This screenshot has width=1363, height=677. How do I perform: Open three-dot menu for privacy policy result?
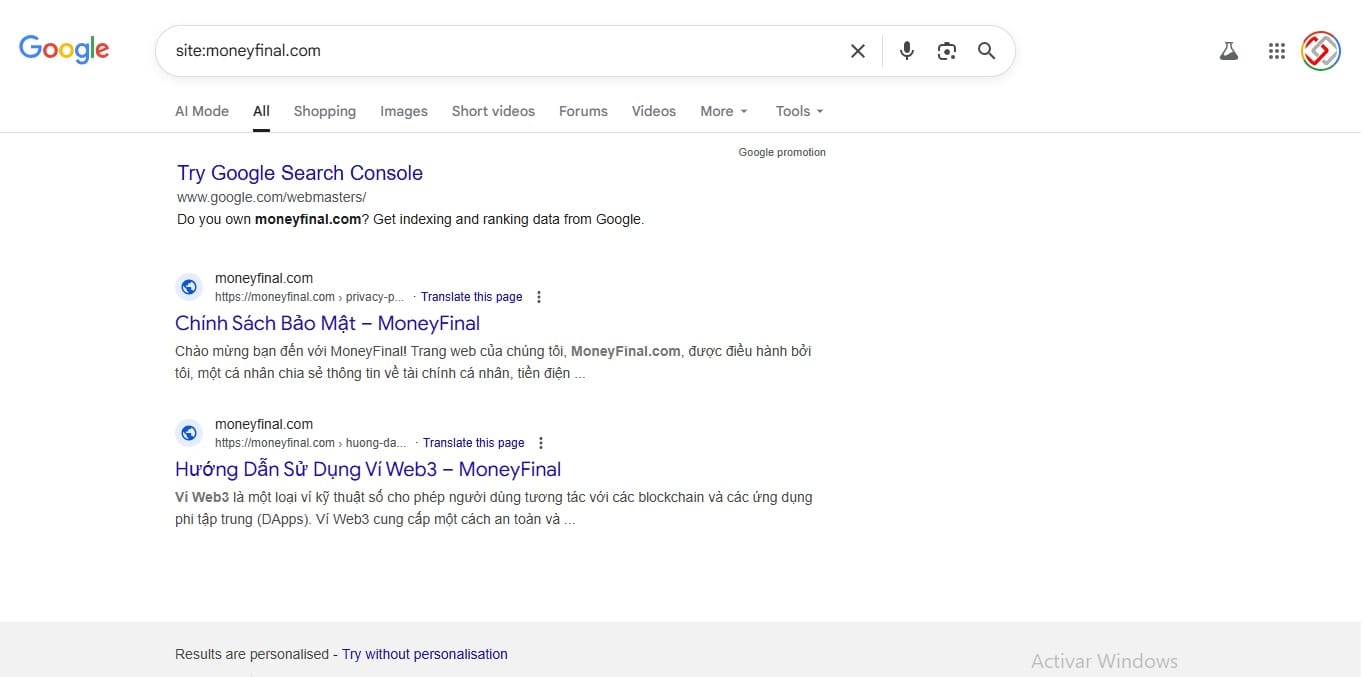coord(539,297)
